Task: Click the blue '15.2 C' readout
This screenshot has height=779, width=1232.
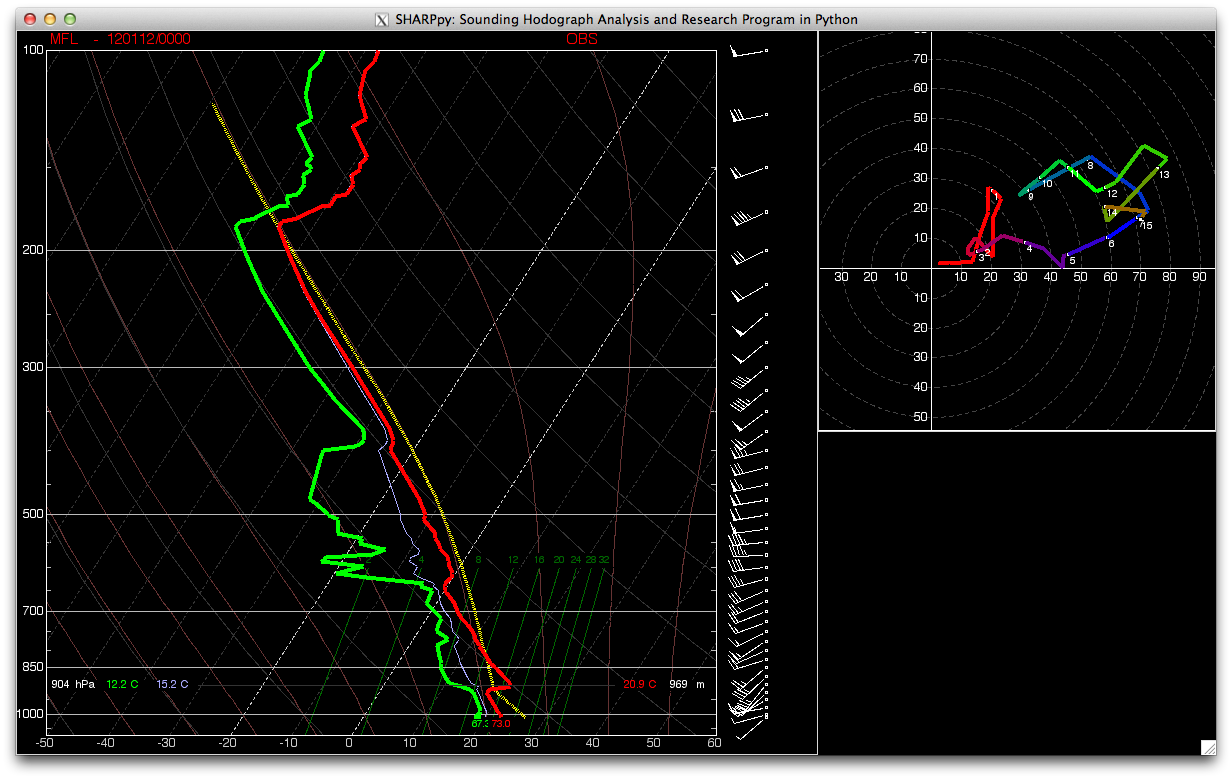Action: 172,684
